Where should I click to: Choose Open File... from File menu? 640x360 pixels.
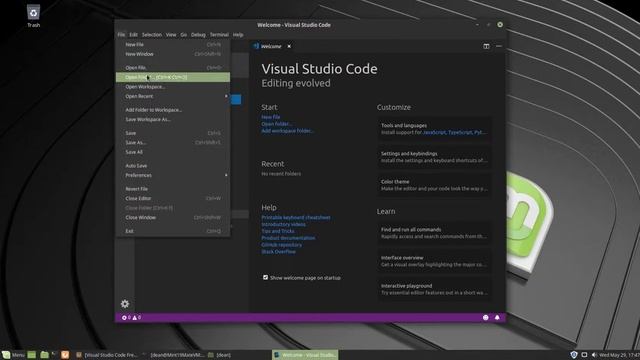click(173, 68)
